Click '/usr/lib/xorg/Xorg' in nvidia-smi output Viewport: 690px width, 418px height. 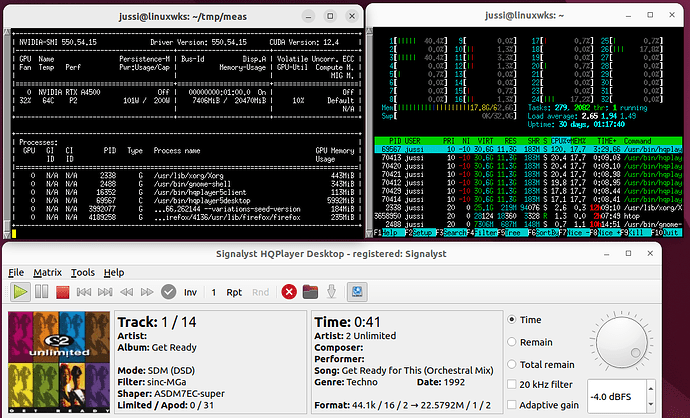click(188, 176)
